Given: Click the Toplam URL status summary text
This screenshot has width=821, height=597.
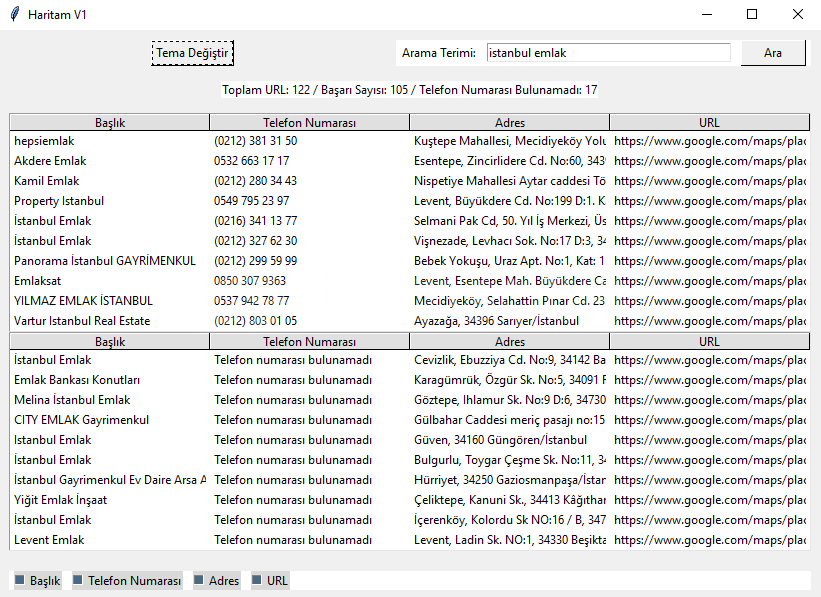Looking at the screenshot, I should click(409, 90).
